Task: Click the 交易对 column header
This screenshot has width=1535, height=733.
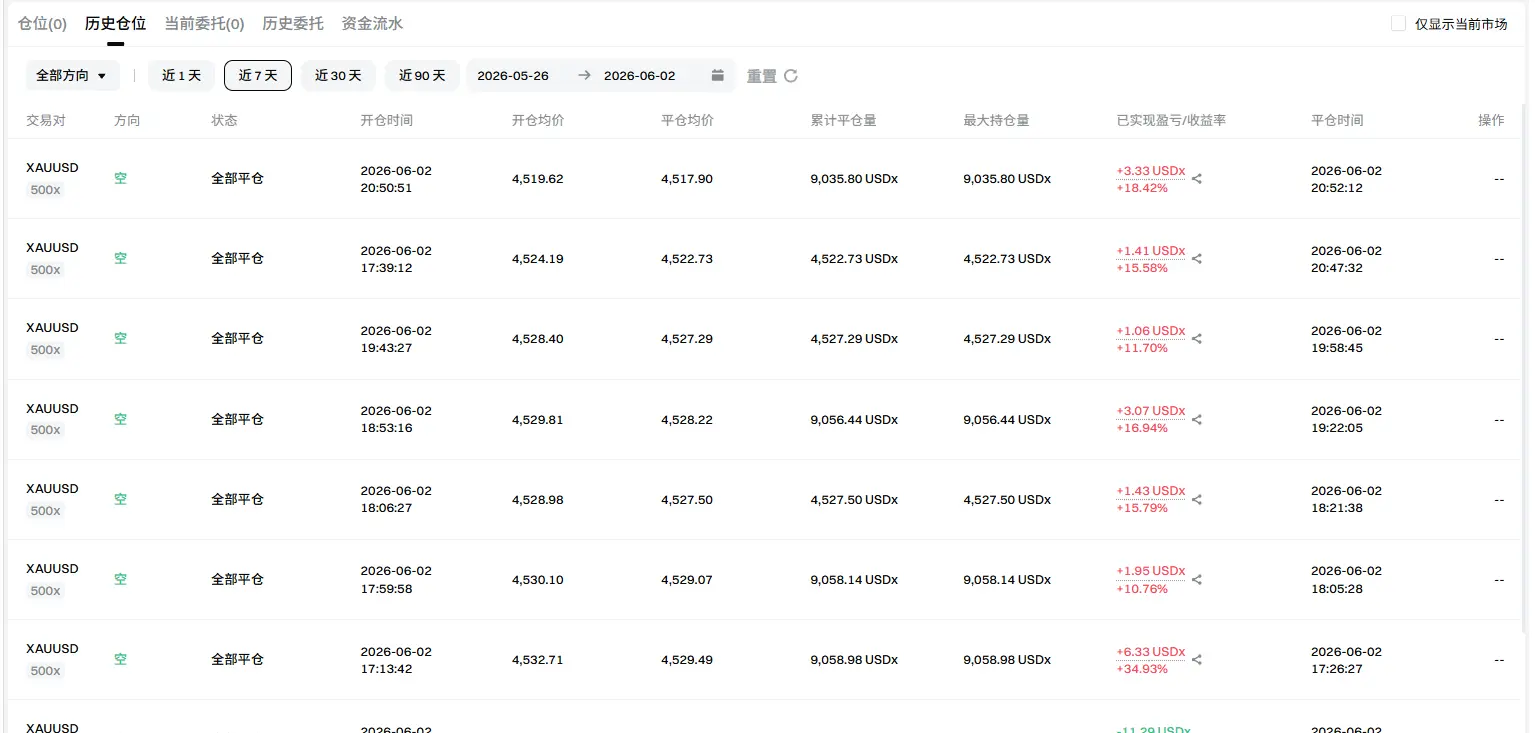Action: pyautogui.click(x=46, y=120)
